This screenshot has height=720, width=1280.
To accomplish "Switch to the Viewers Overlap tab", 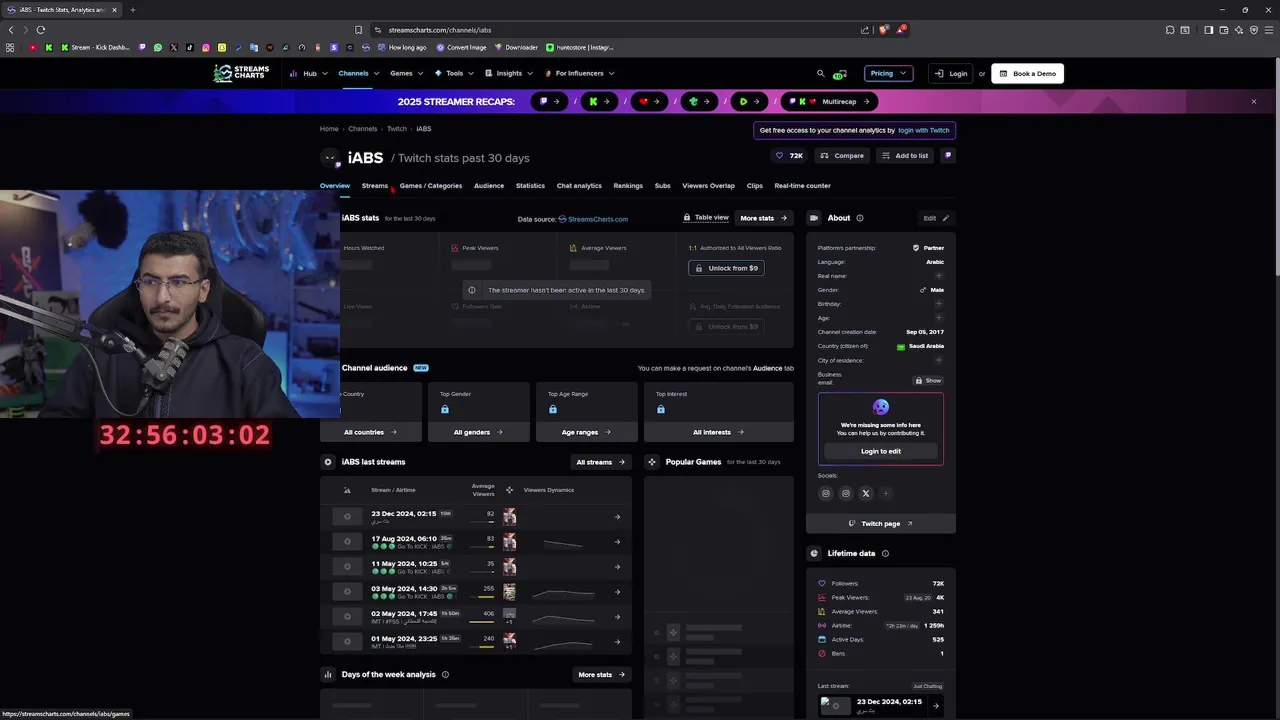I will (708, 185).
